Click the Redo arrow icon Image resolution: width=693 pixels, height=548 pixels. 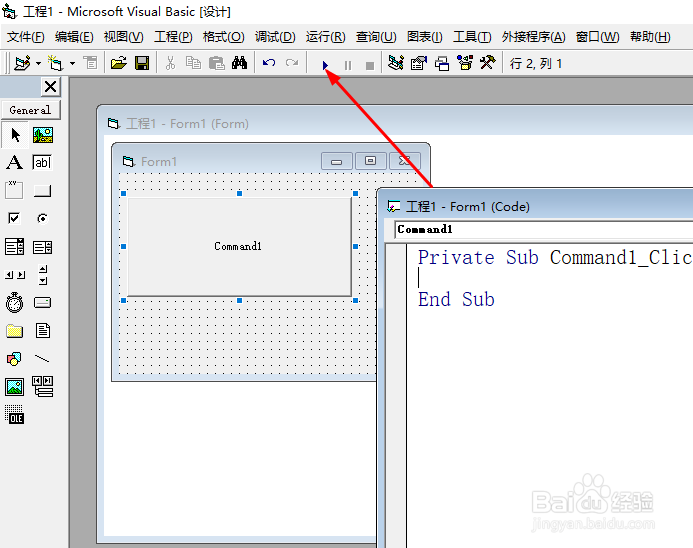pos(292,64)
